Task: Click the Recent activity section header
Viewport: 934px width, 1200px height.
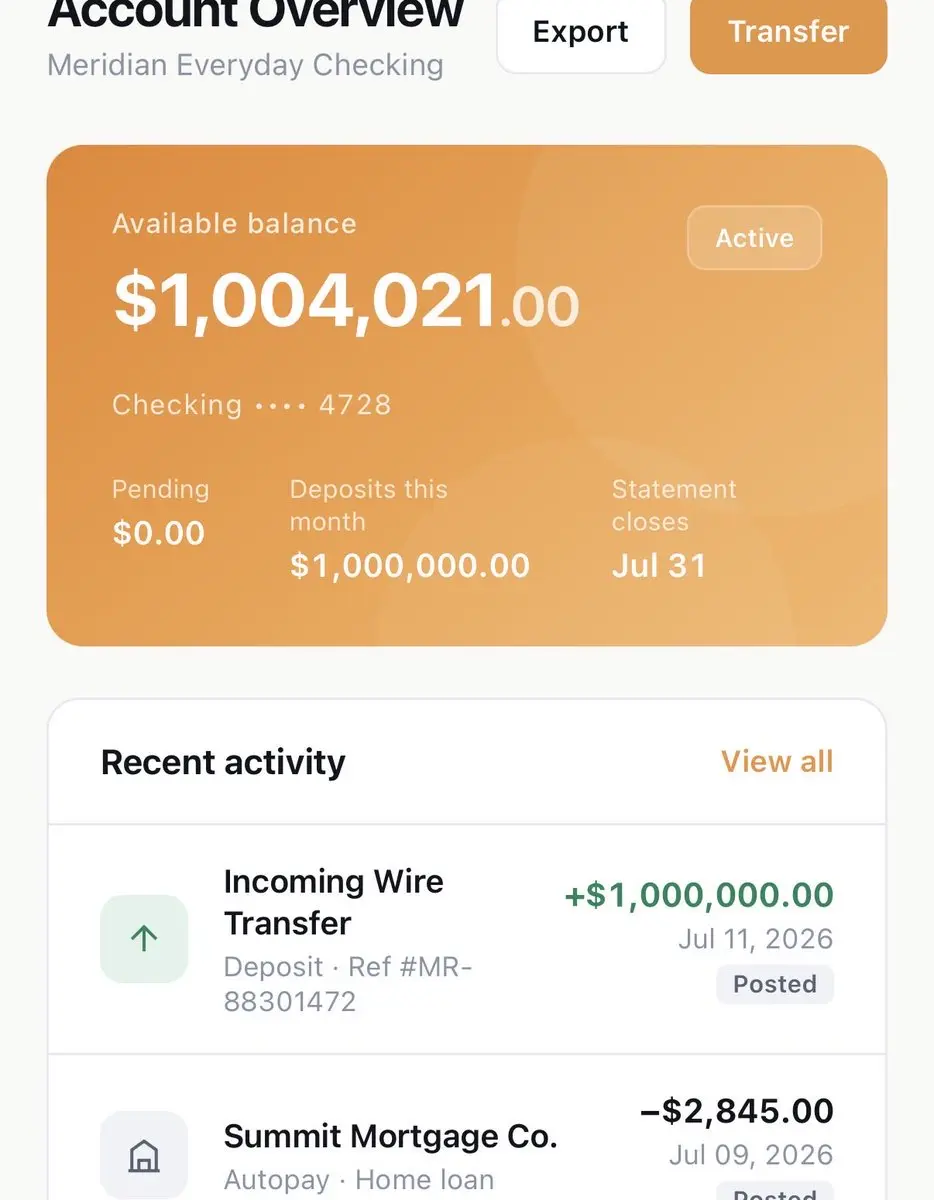Action: pyautogui.click(x=223, y=762)
